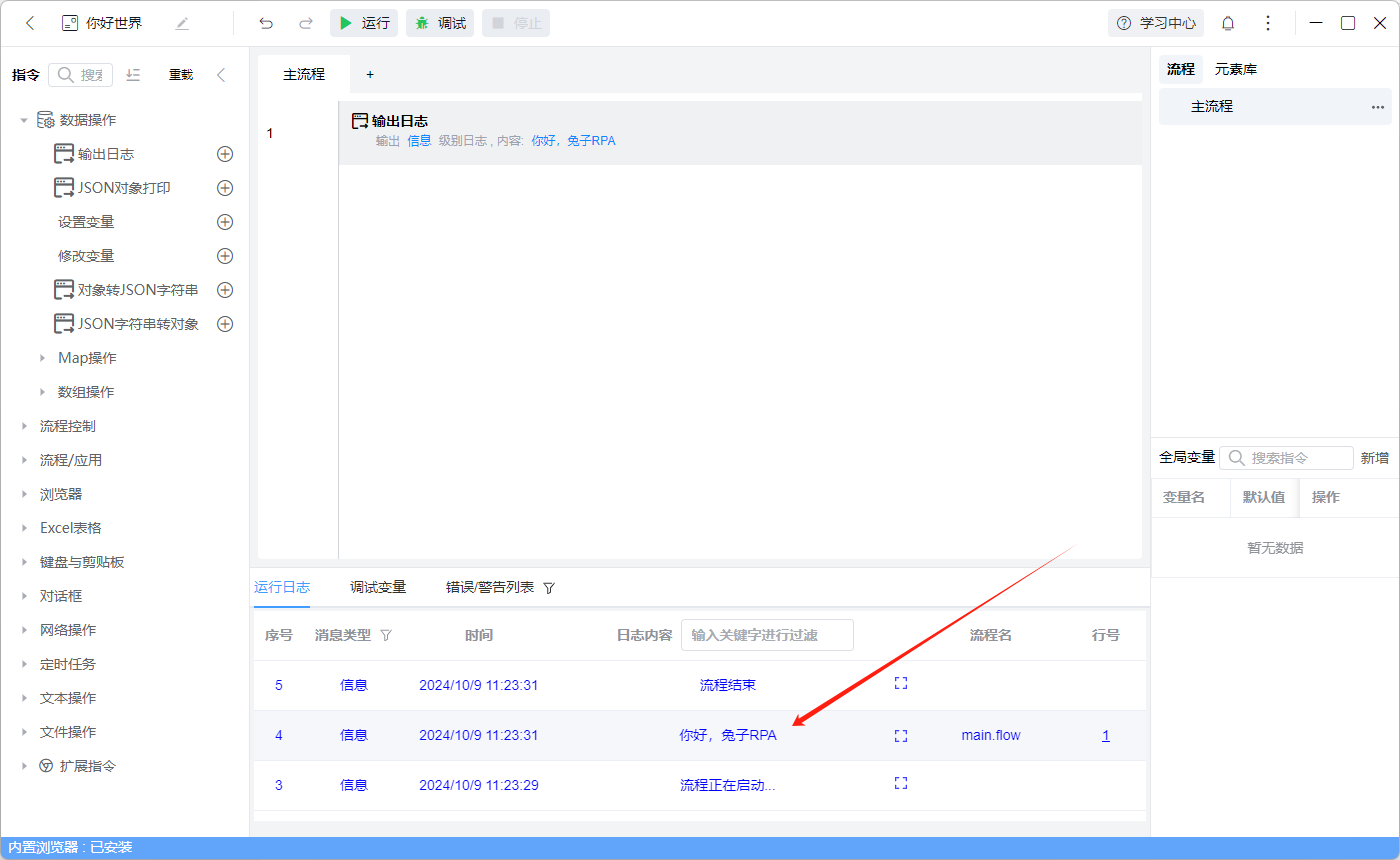Switch to the 主流程 editor tab

[304, 74]
